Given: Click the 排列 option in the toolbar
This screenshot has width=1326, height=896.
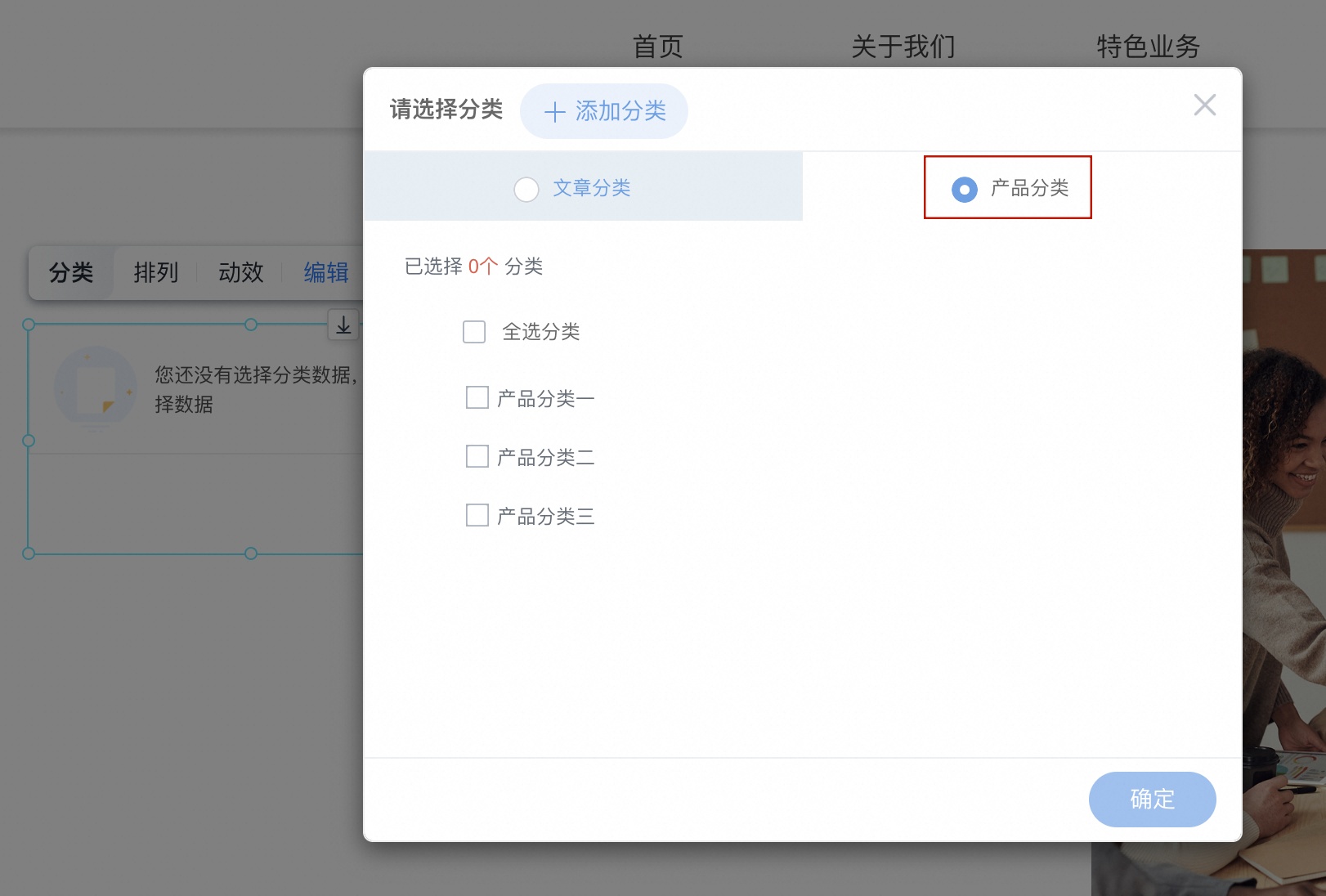Looking at the screenshot, I should (156, 273).
